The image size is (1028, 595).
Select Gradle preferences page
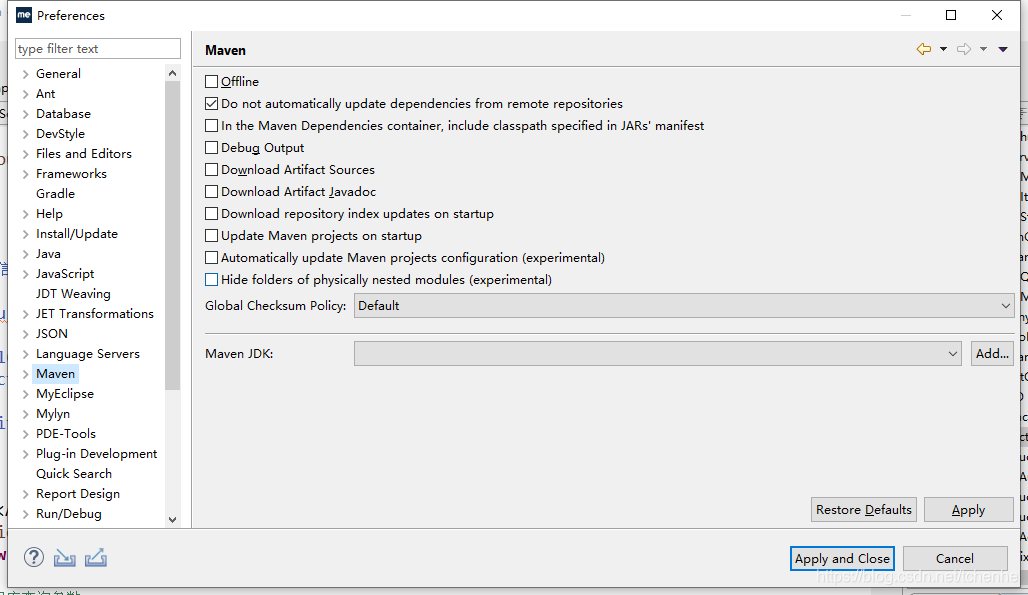point(56,193)
